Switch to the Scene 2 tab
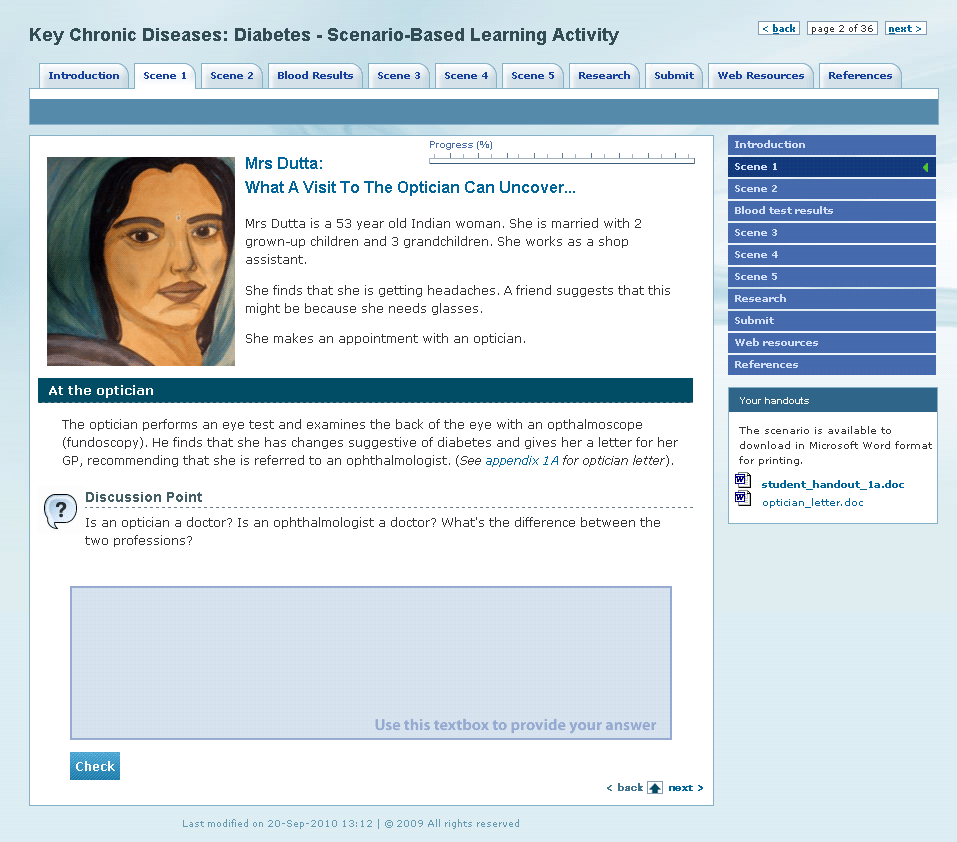This screenshot has height=842, width=957. (x=232, y=76)
